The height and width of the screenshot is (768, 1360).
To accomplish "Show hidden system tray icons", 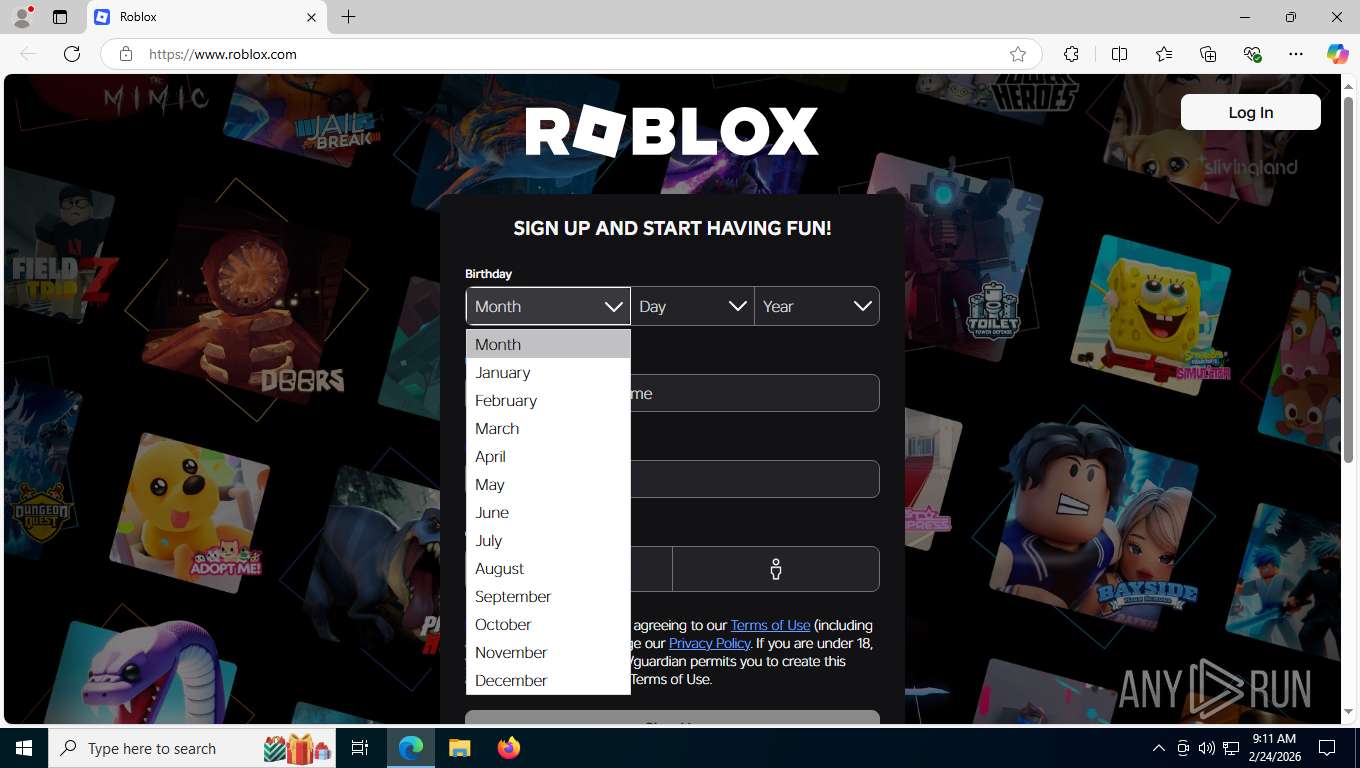I will (1158, 748).
